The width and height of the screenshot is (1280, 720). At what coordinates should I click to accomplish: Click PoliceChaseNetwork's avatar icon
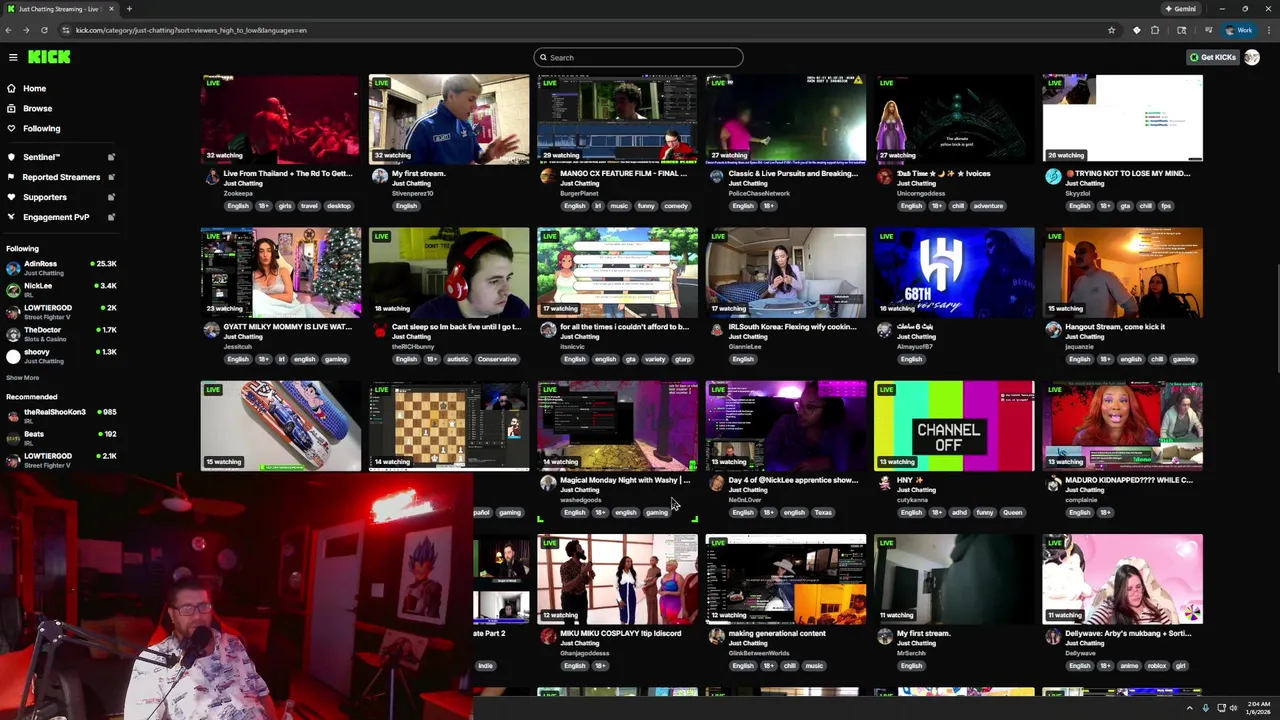pos(716,177)
